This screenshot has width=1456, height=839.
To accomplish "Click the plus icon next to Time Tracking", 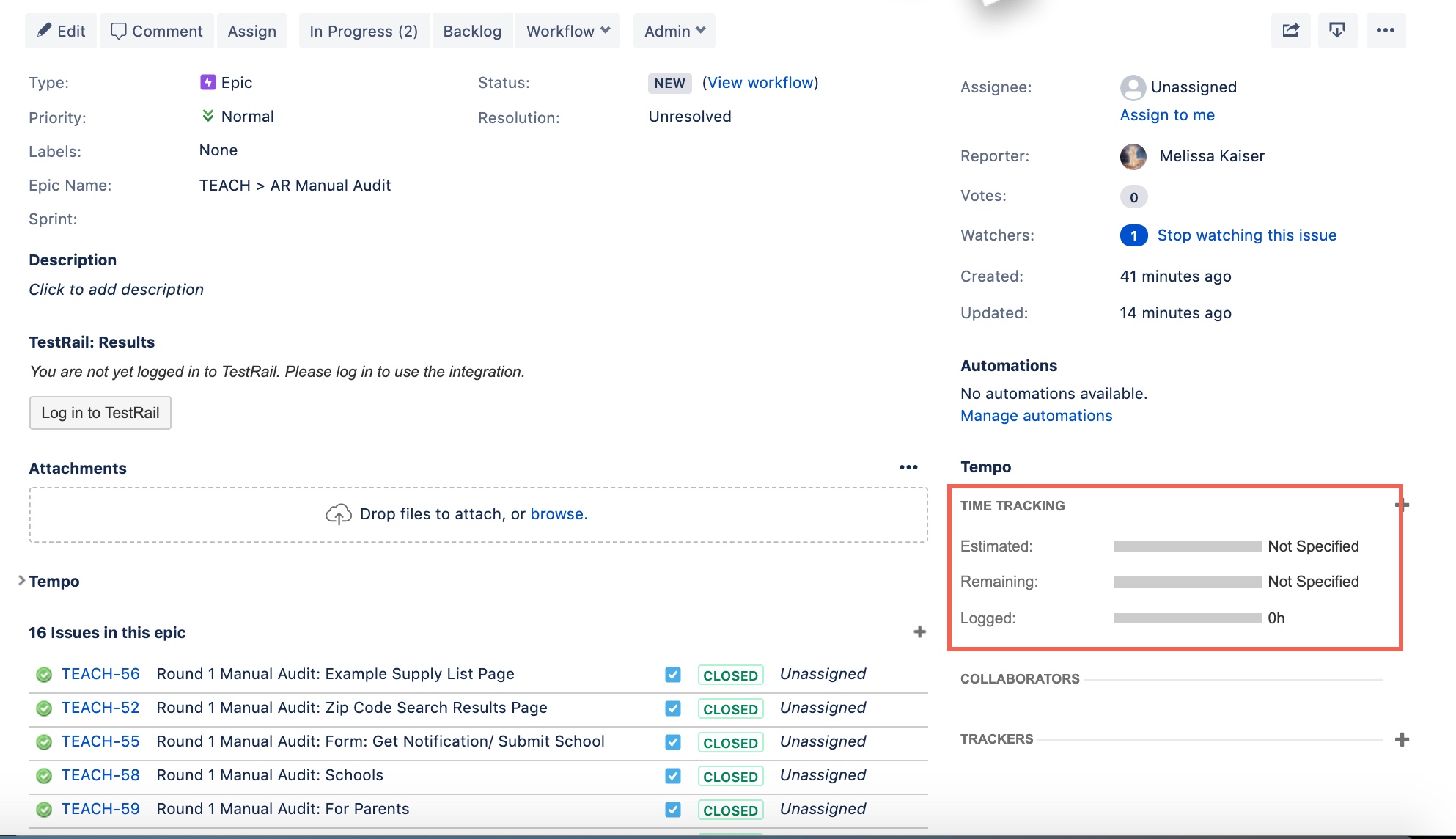I will (1402, 505).
